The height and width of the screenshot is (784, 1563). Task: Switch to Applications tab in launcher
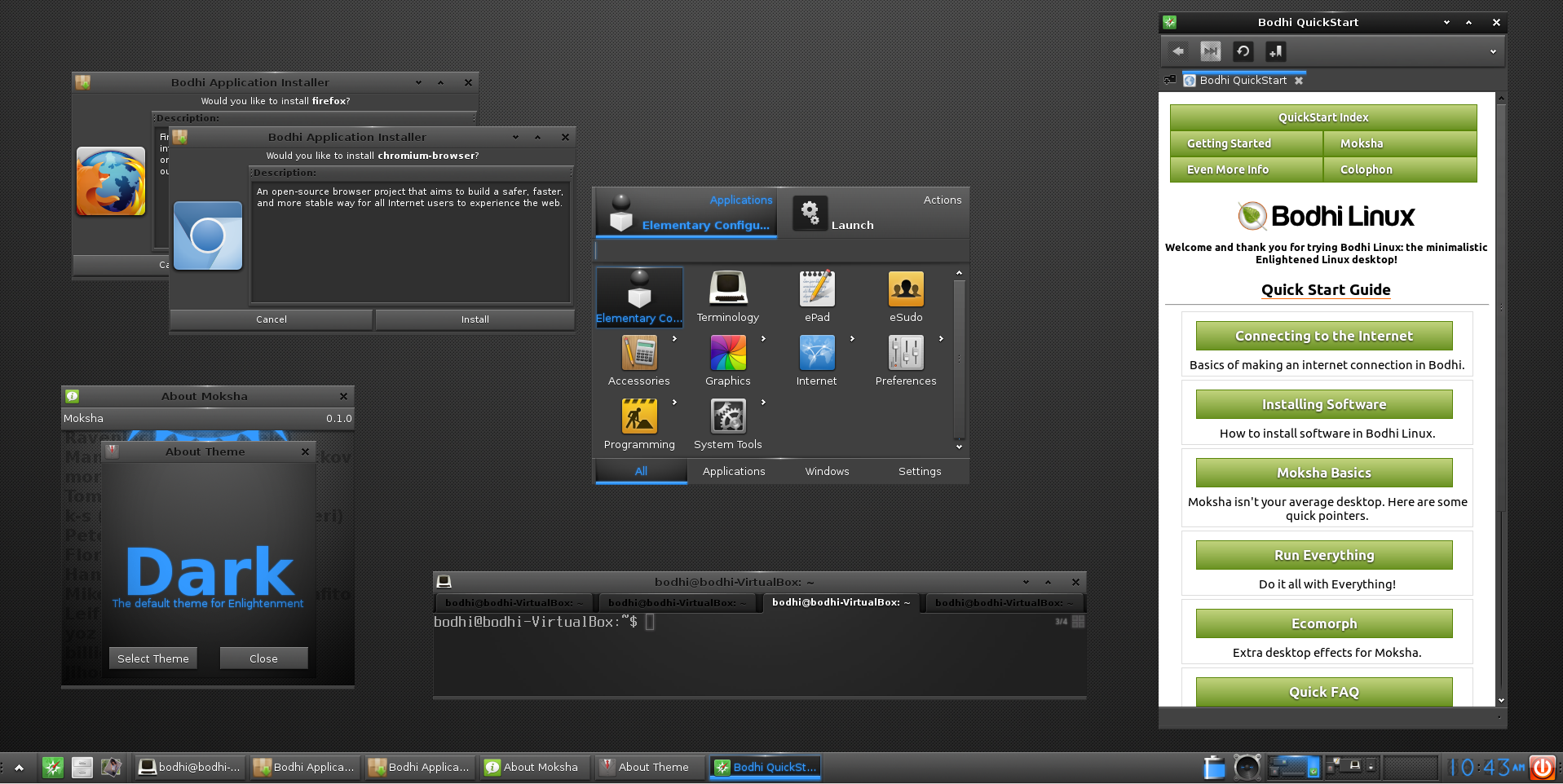click(734, 471)
